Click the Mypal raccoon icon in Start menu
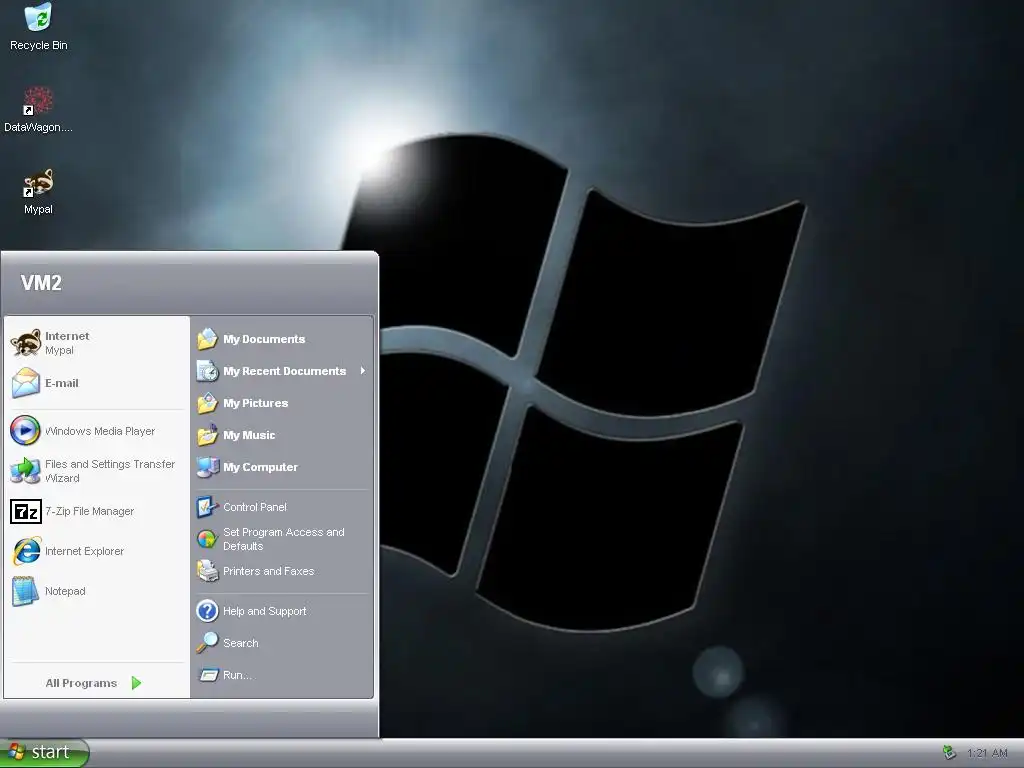 (25, 342)
